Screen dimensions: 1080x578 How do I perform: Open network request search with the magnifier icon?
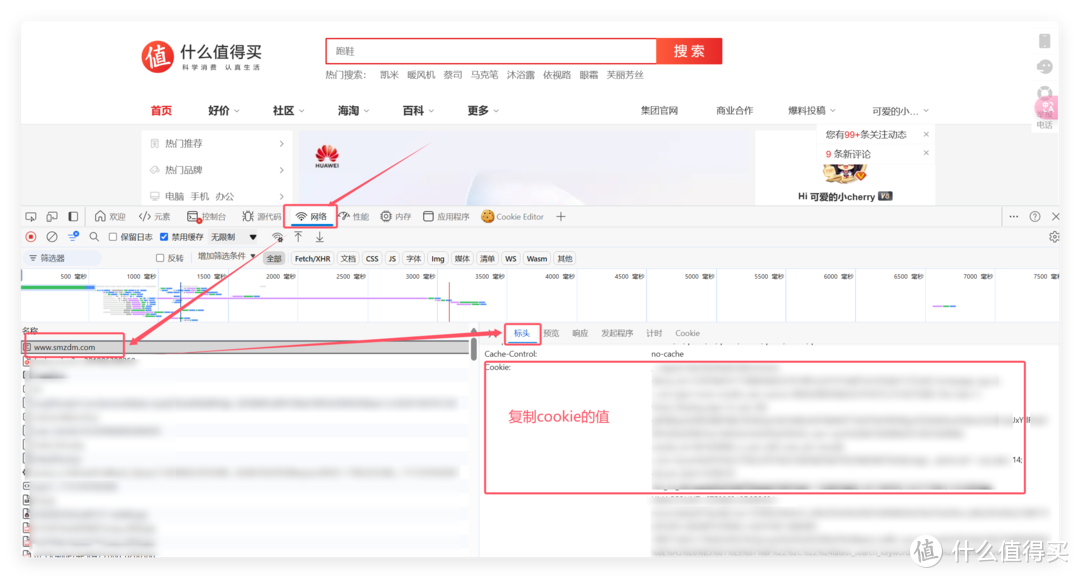93,237
